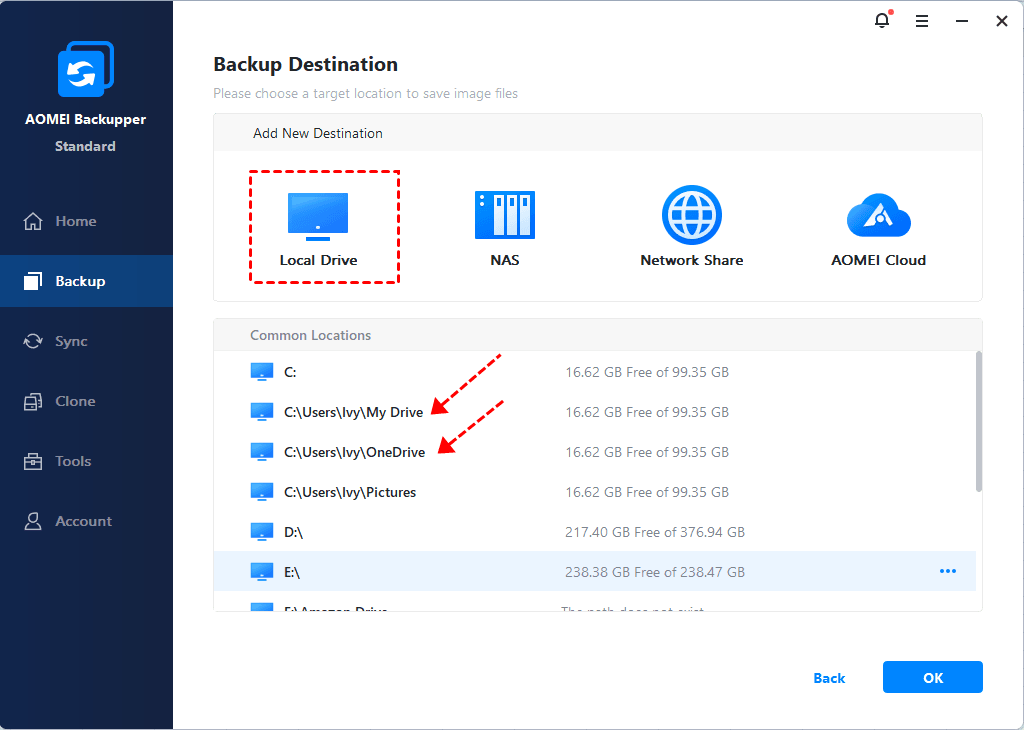Select C:\Users\Ivy\My Drive location
Viewport: 1024px width, 730px height.
353,412
